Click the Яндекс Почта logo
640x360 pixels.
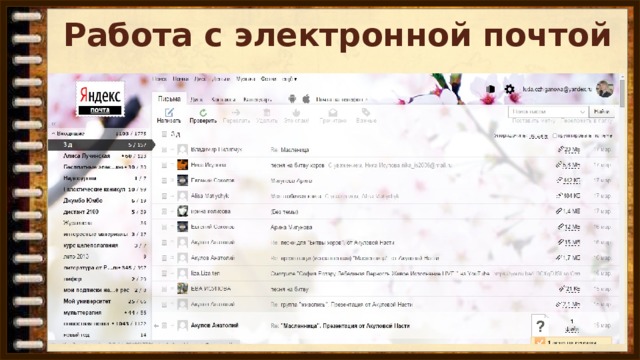tap(100, 99)
